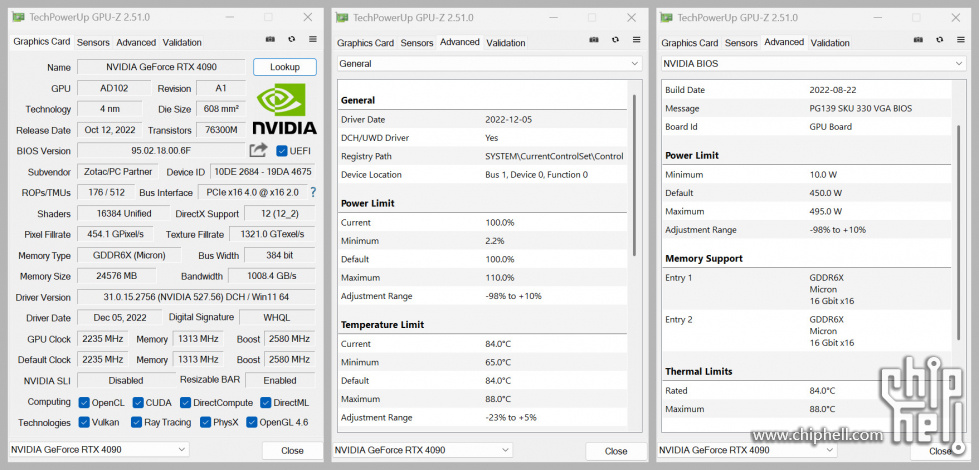Open the GPU selector dropdown in left window
This screenshot has width=979, height=470.
point(99,449)
